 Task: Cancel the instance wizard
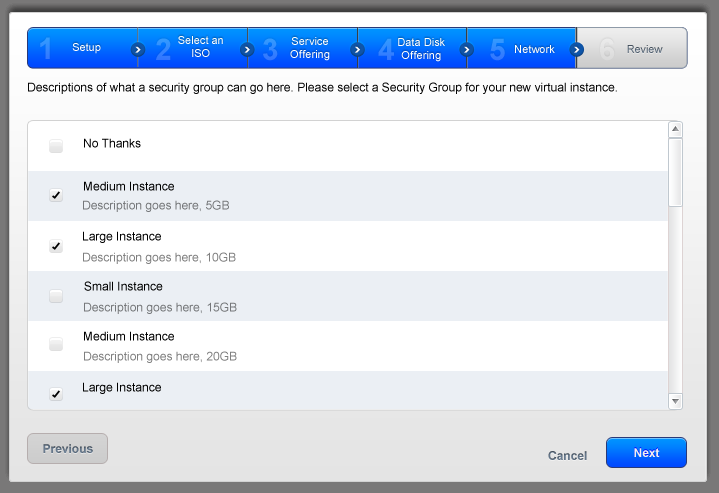567,455
